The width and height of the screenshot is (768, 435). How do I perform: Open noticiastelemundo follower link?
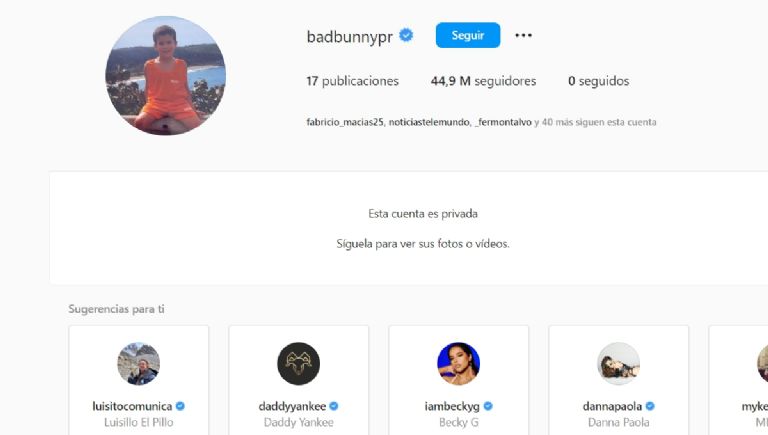(429, 122)
